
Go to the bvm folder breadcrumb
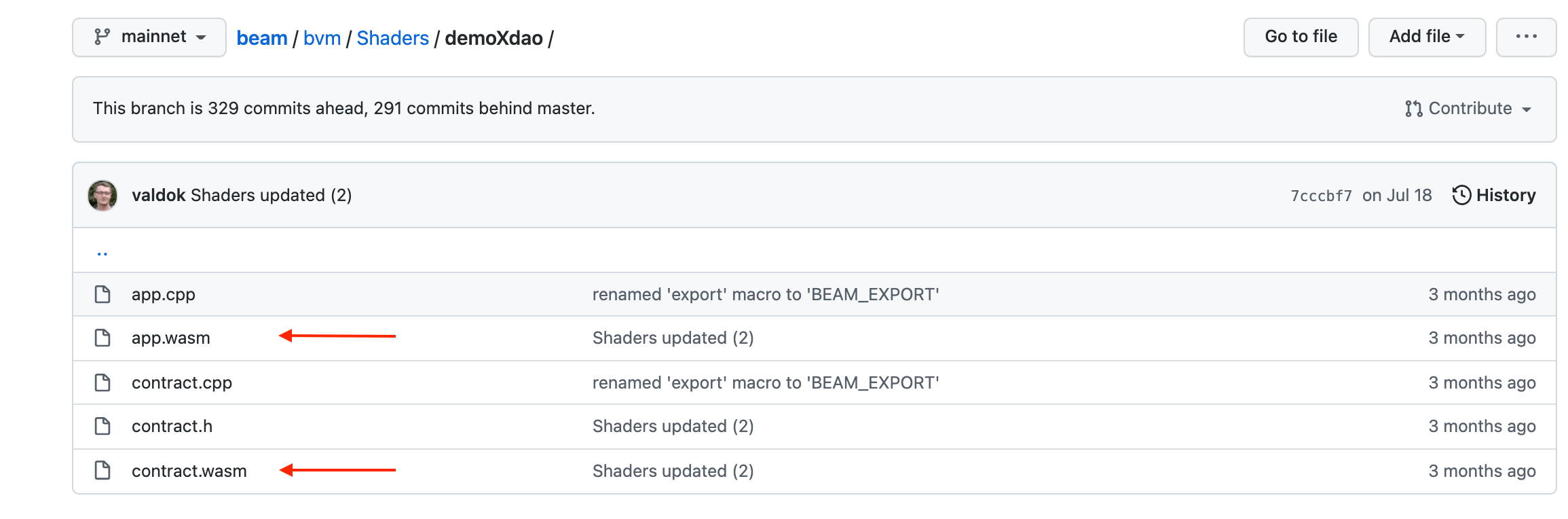(322, 38)
